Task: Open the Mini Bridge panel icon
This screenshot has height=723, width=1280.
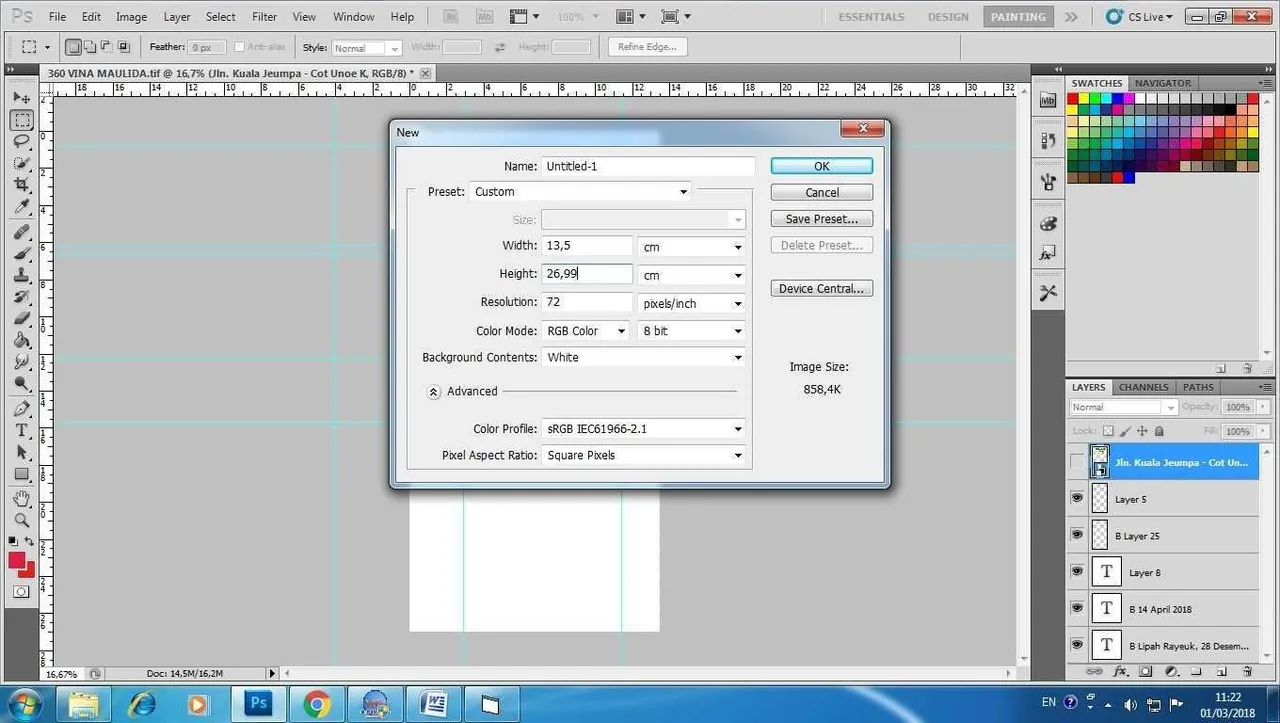Action: pyautogui.click(x=1048, y=101)
